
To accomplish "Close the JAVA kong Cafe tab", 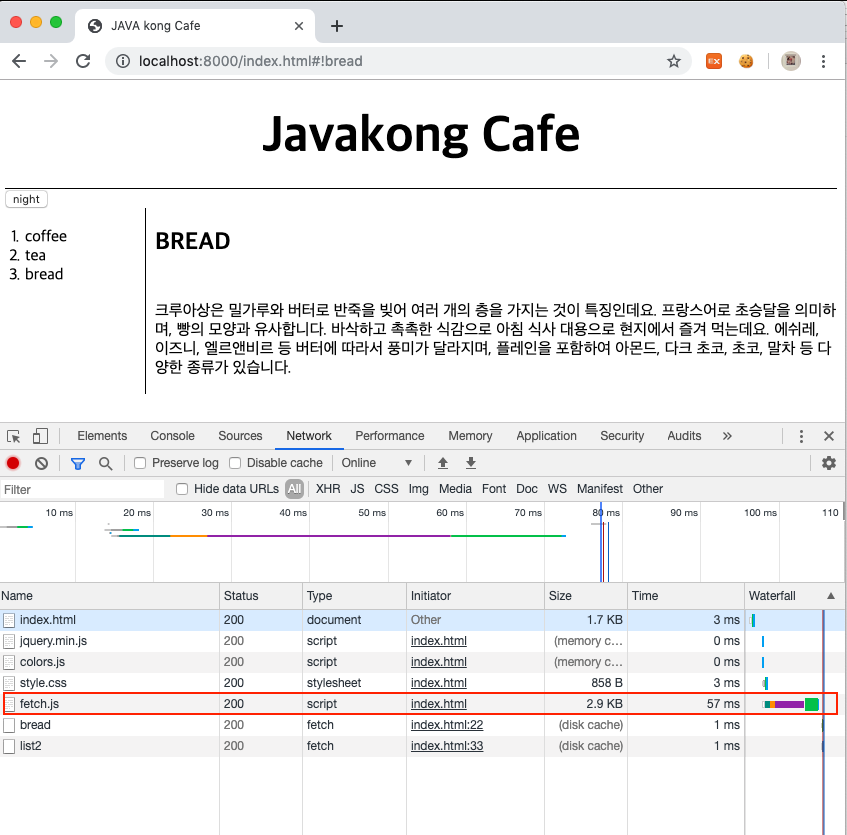I will tap(299, 26).
